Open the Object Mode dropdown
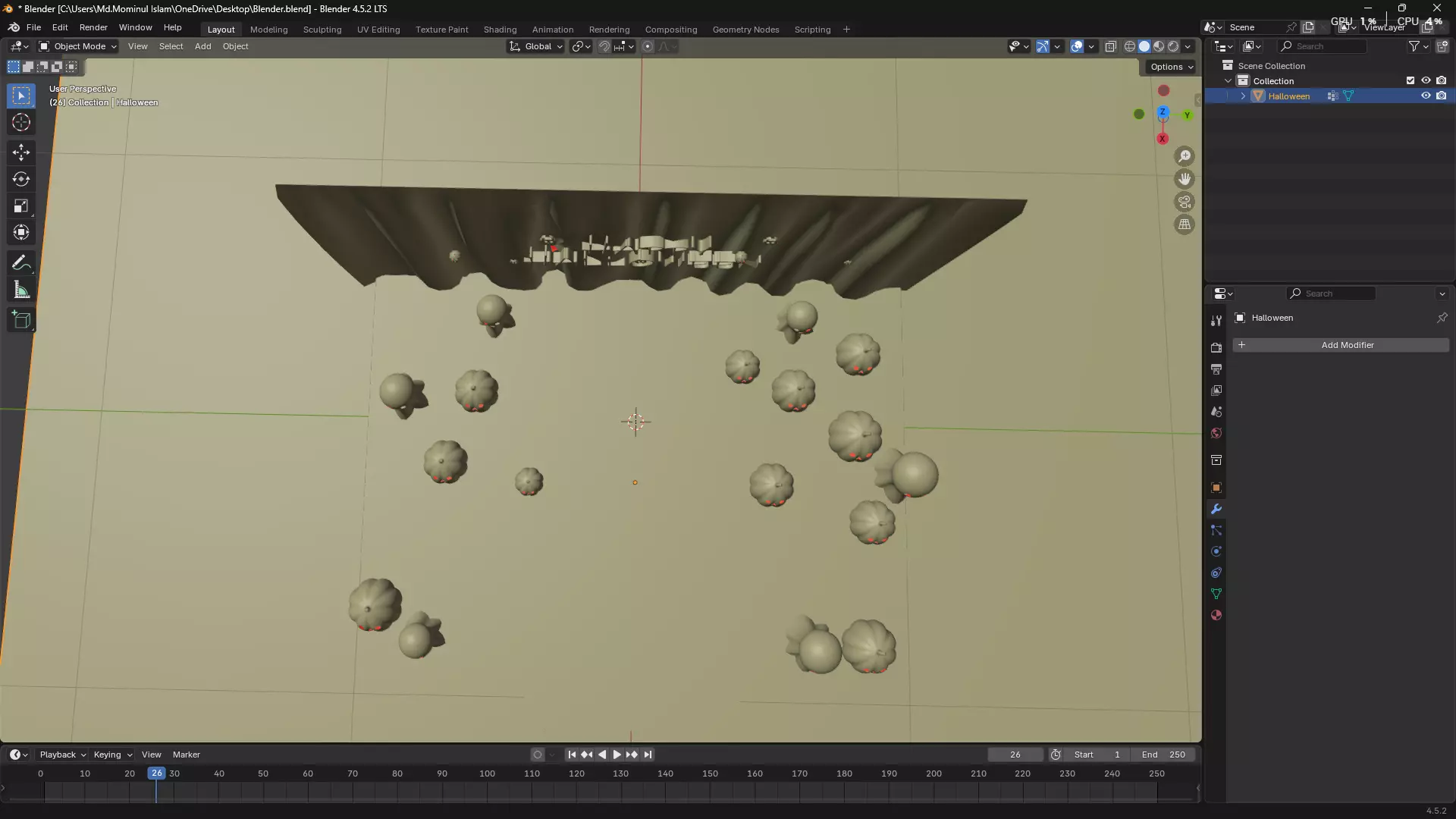The width and height of the screenshot is (1456, 819). 78,46
